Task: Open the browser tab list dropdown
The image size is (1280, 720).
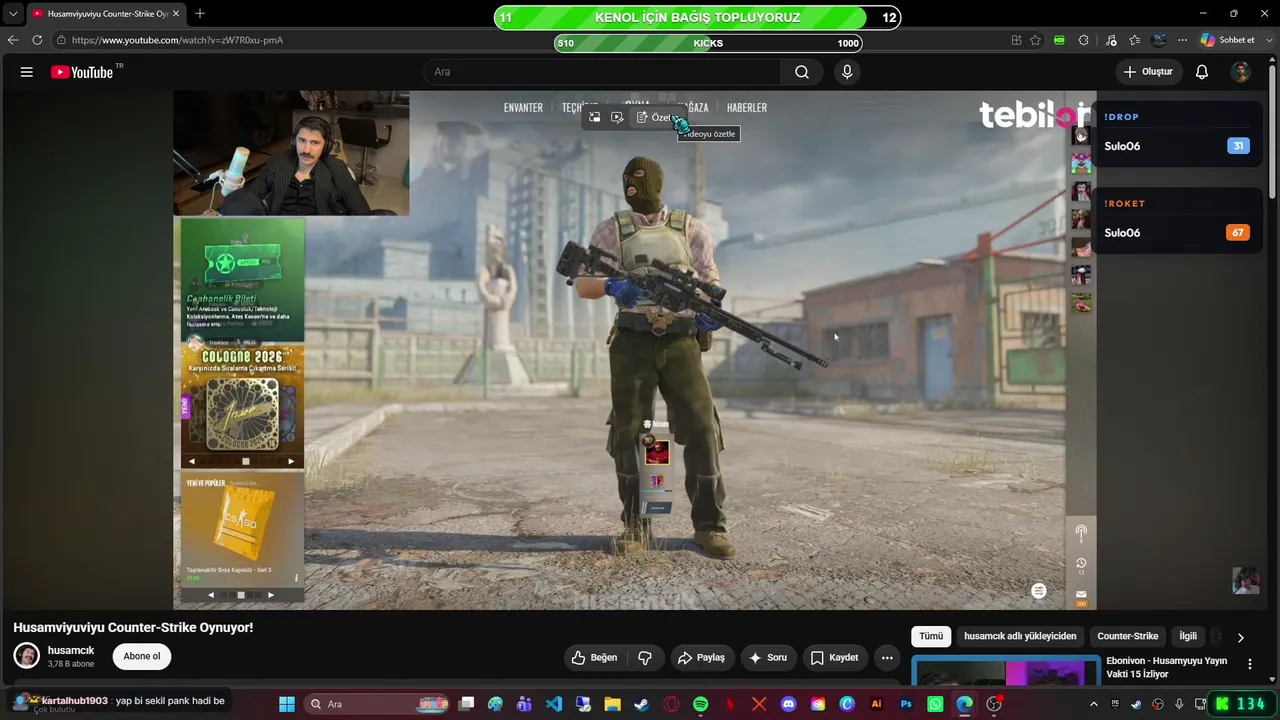Action: pos(13,14)
